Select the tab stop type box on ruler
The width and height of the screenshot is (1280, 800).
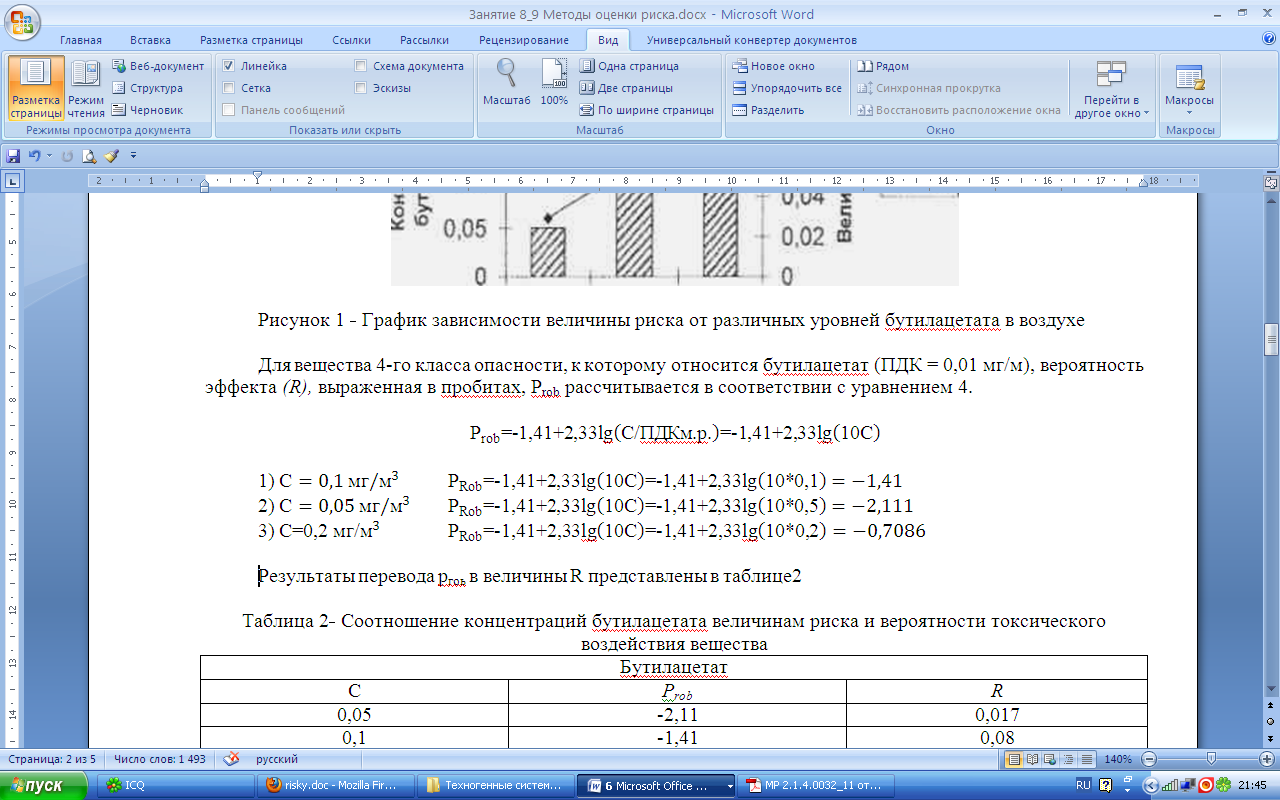click(x=13, y=181)
